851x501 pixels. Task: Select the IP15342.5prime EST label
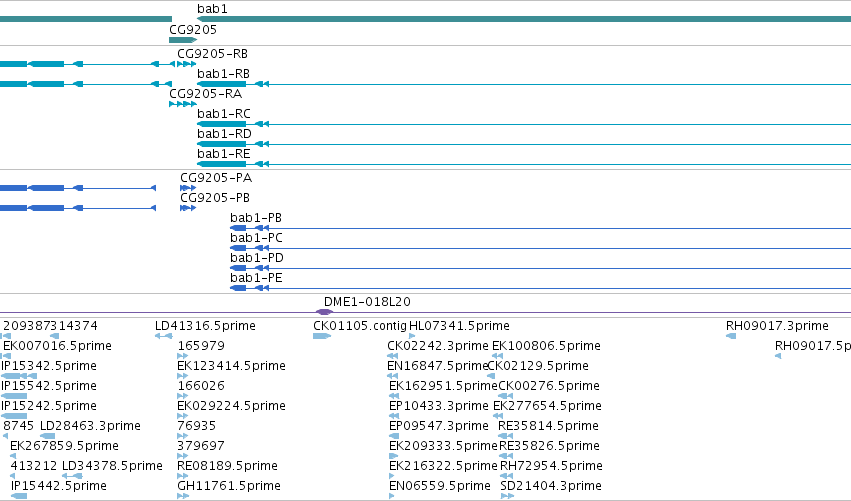tap(49, 366)
